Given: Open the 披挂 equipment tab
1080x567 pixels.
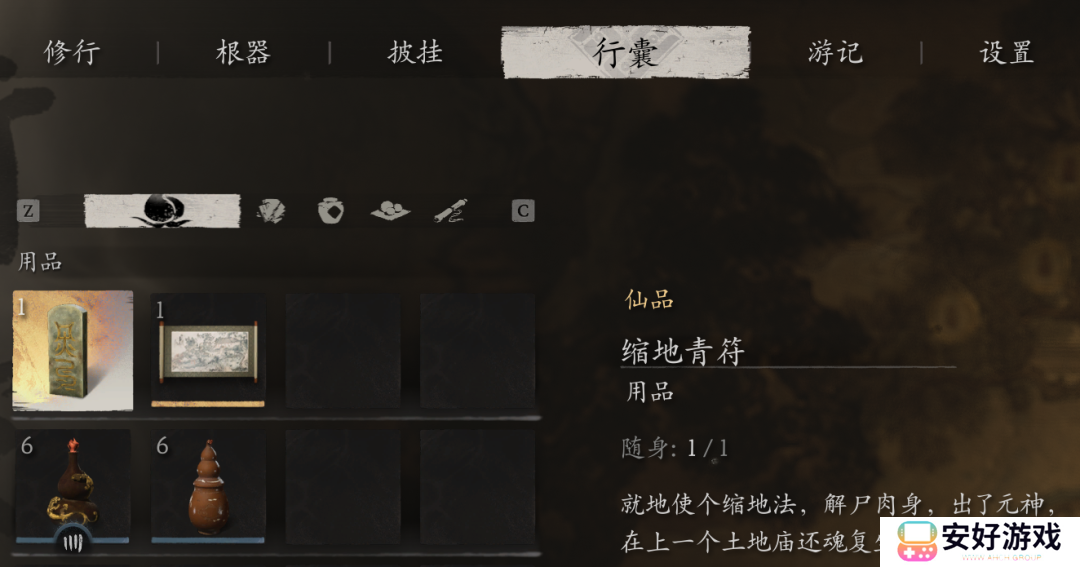Looking at the screenshot, I should tap(415, 52).
